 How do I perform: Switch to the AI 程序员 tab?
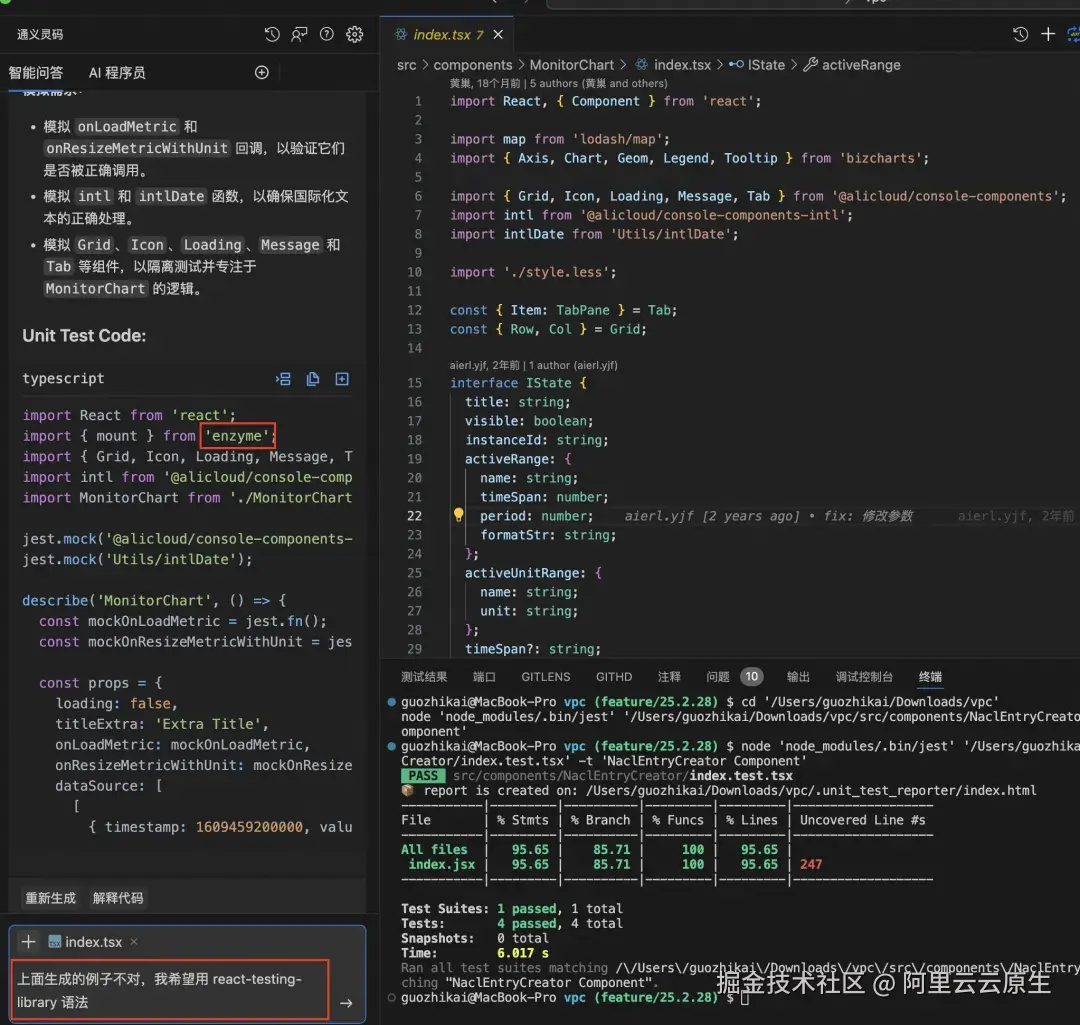[117, 73]
